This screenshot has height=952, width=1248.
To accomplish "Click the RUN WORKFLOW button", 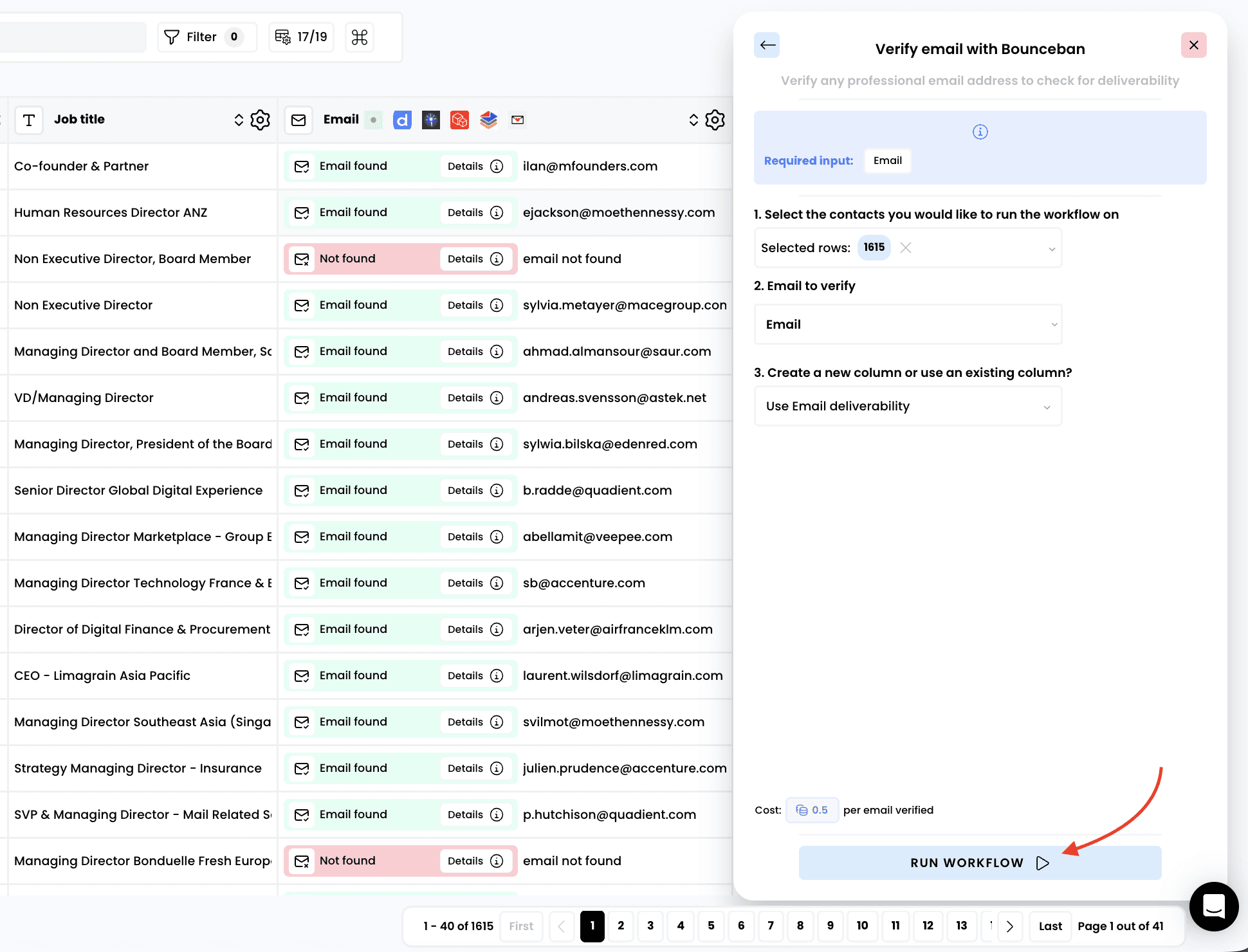I will (979, 863).
